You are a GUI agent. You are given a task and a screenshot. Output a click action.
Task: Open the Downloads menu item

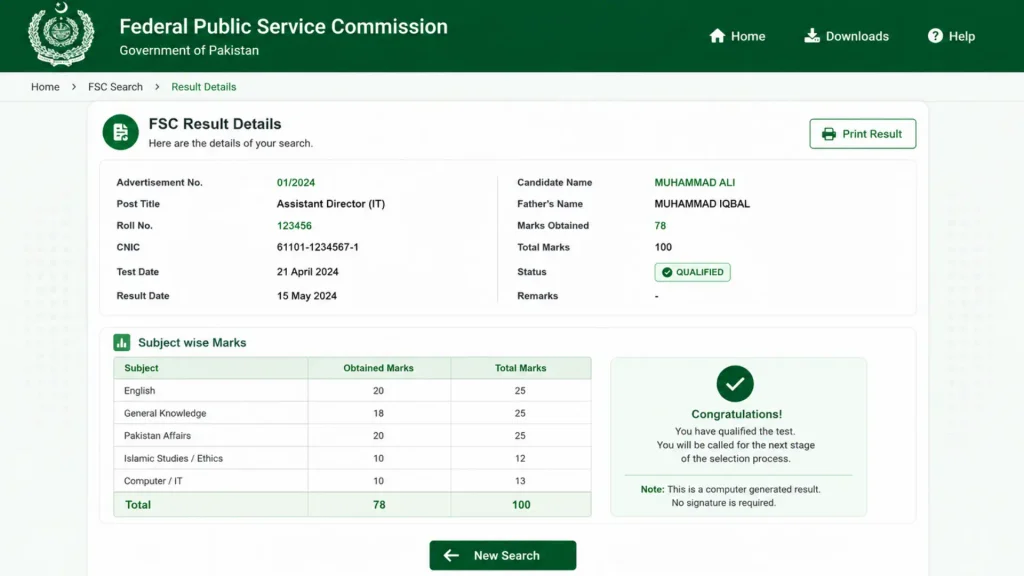point(846,36)
